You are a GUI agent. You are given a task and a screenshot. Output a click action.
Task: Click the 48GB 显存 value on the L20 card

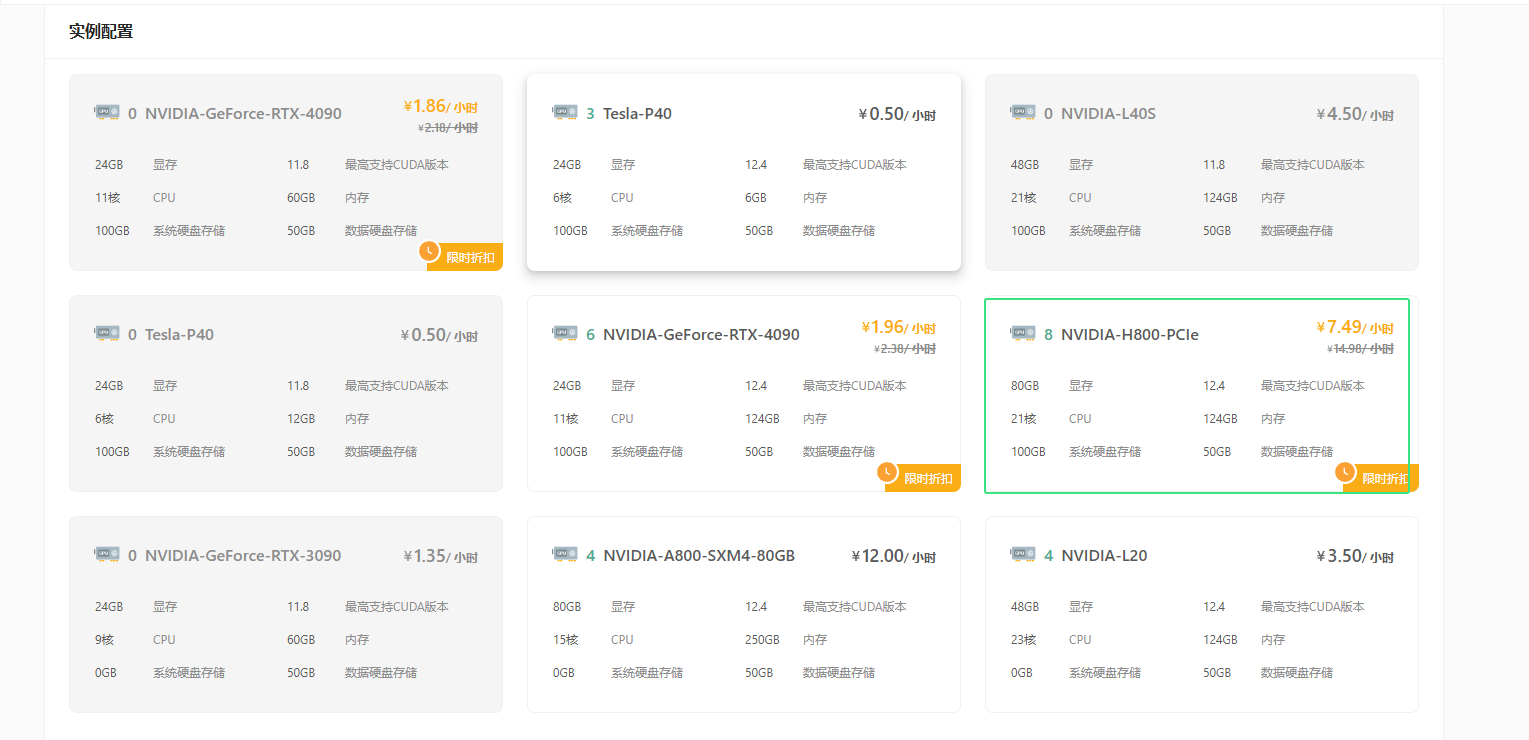click(1025, 607)
